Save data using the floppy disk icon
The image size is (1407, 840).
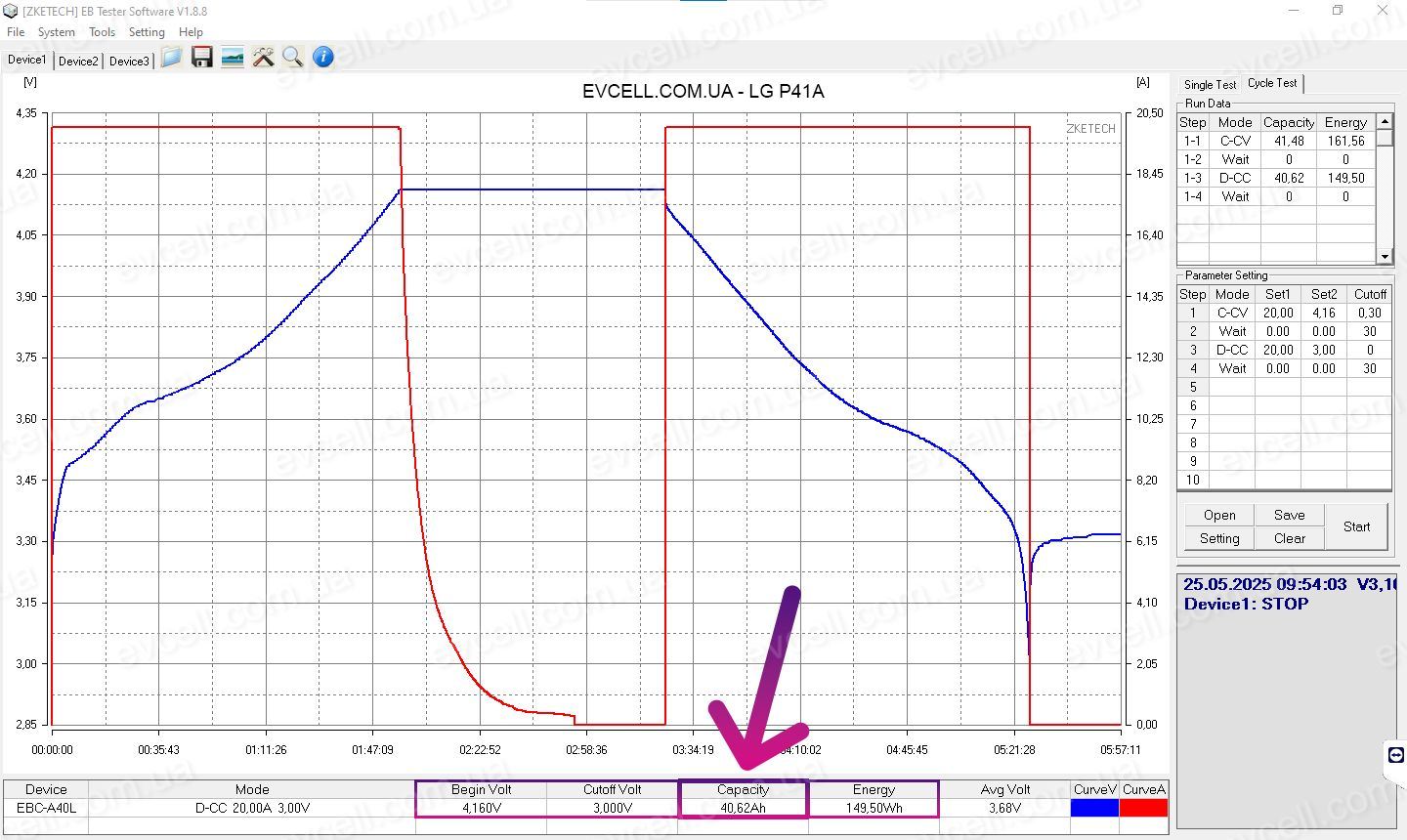202,58
